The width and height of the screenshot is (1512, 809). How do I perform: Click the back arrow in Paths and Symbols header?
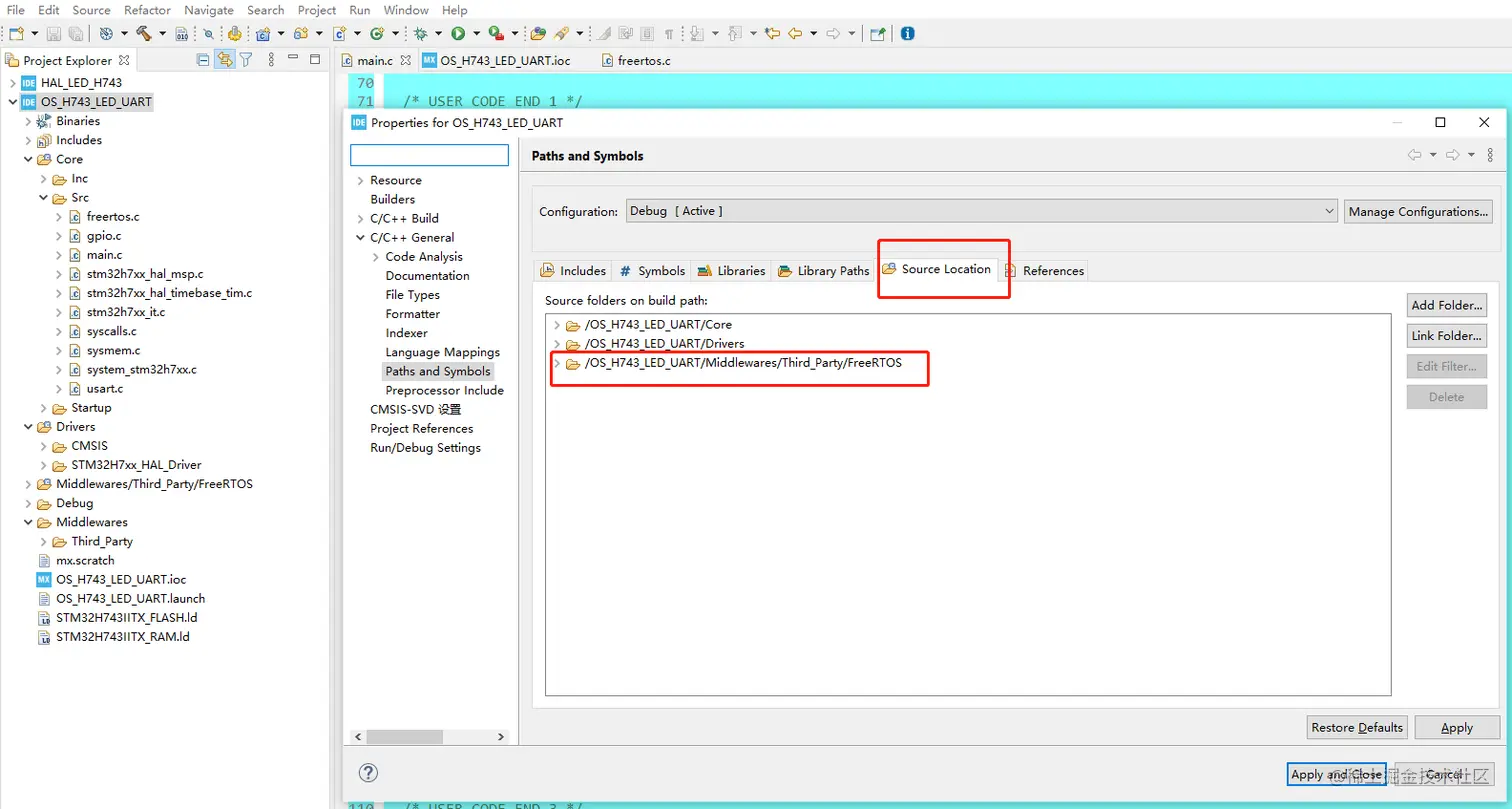(x=1414, y=155)
